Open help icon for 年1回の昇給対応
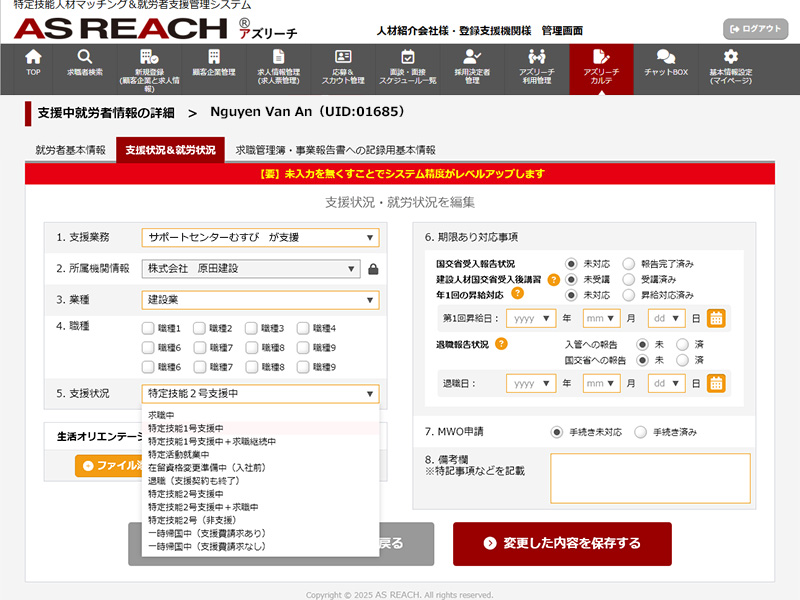The height and width of the screenshot is (600, 800). coord(517,293)
